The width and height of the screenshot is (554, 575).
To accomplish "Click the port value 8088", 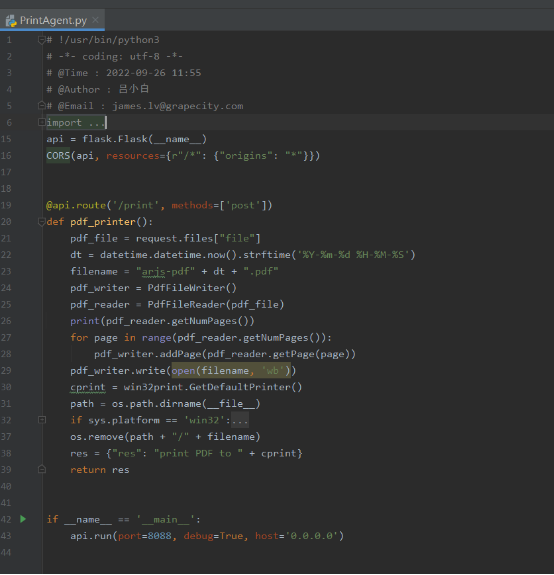I will click(x=159, y=536).
